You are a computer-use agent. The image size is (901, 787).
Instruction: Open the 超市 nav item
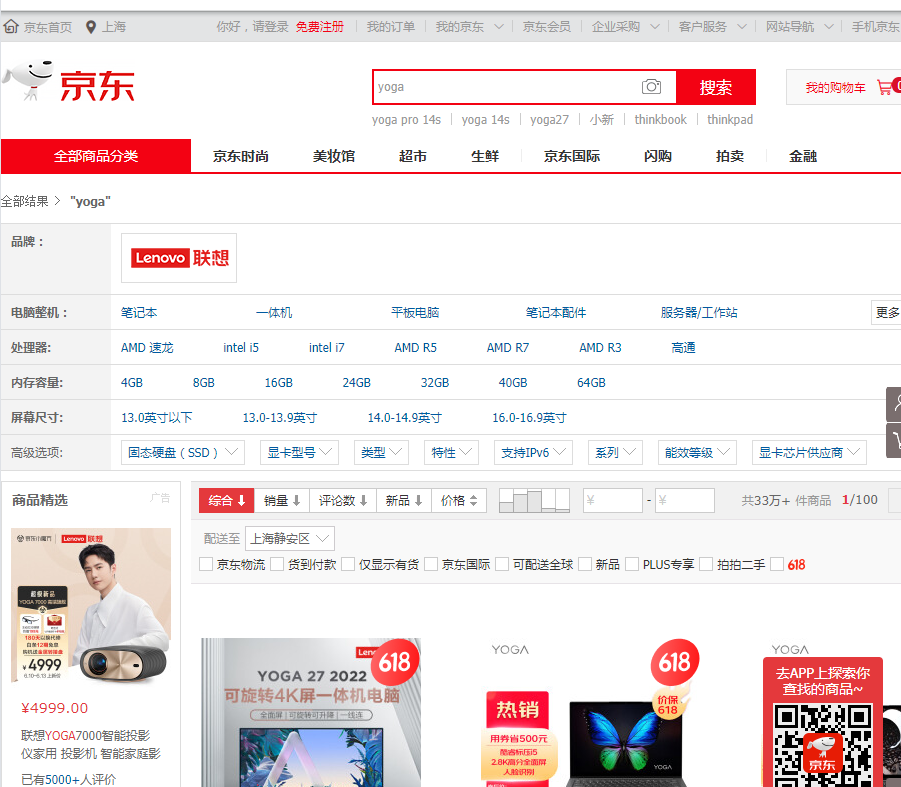[x=413, y=156]
